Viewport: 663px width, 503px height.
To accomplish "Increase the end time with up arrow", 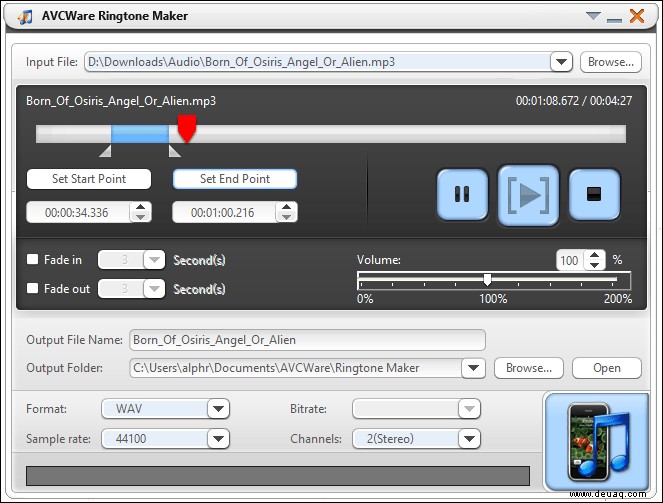I will [287, 207].
